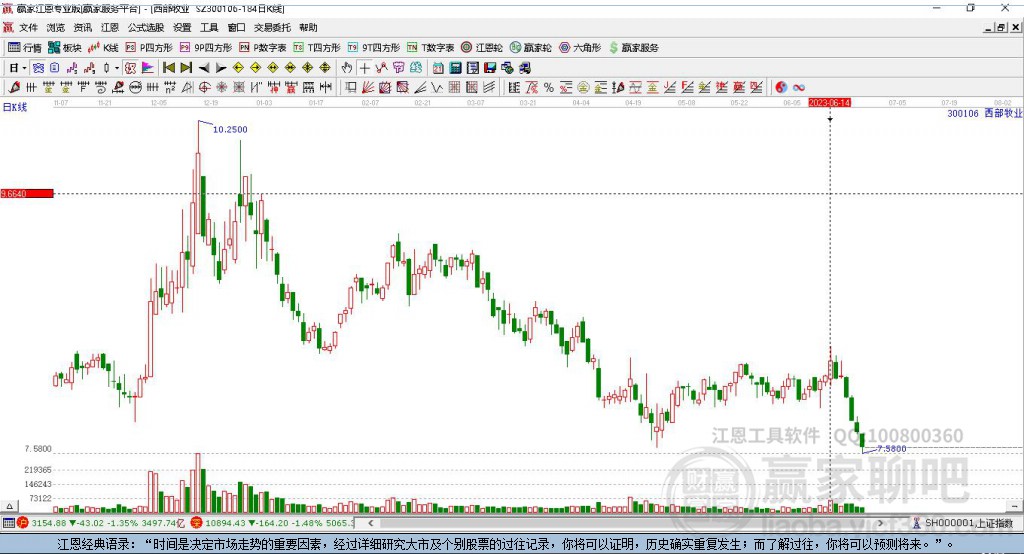The image size is (1024, 554).
Task: Select the hand pan tool
Action: [347, 68]
